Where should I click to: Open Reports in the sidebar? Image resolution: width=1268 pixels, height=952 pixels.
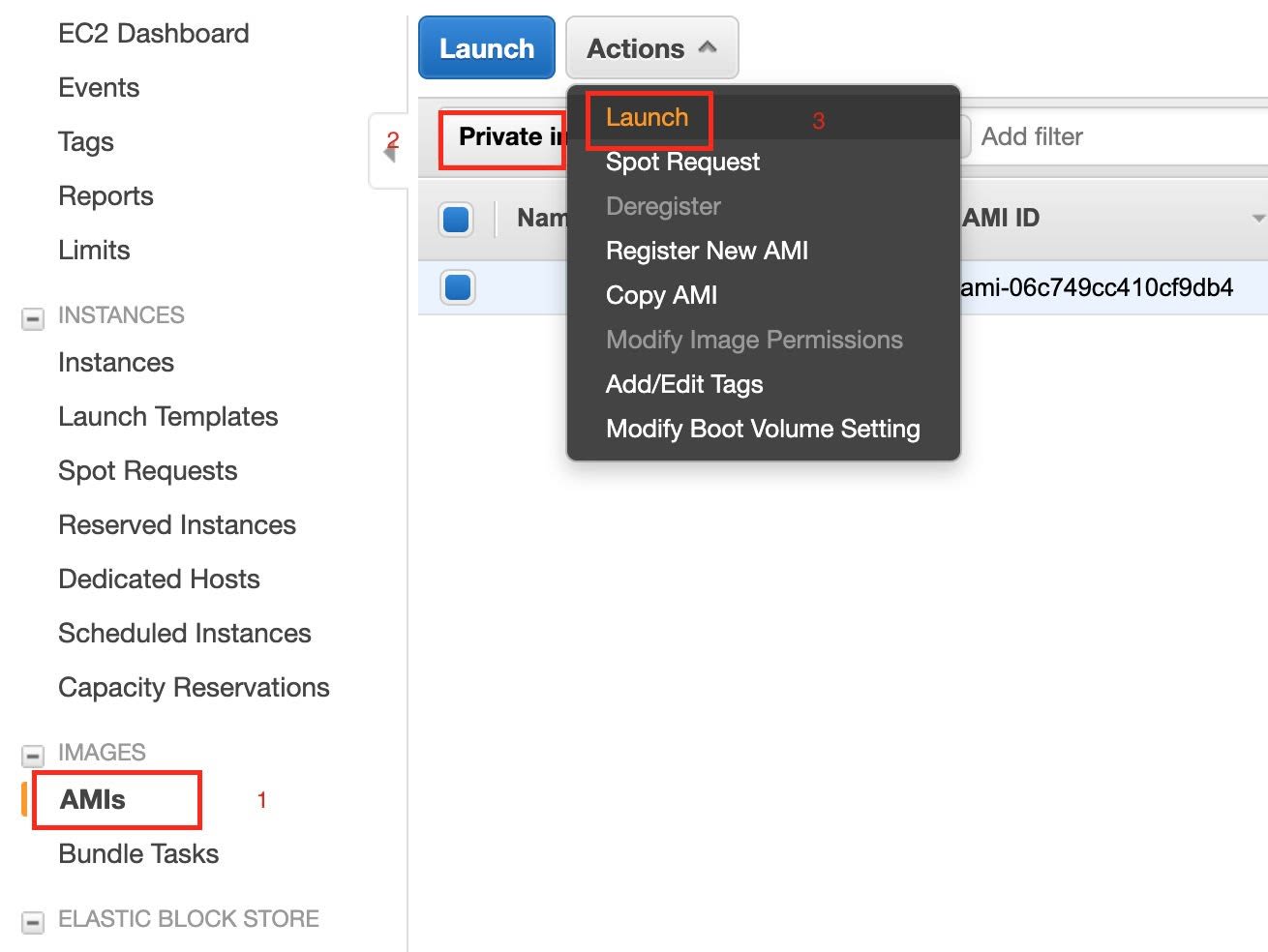(x=106, y=196)
